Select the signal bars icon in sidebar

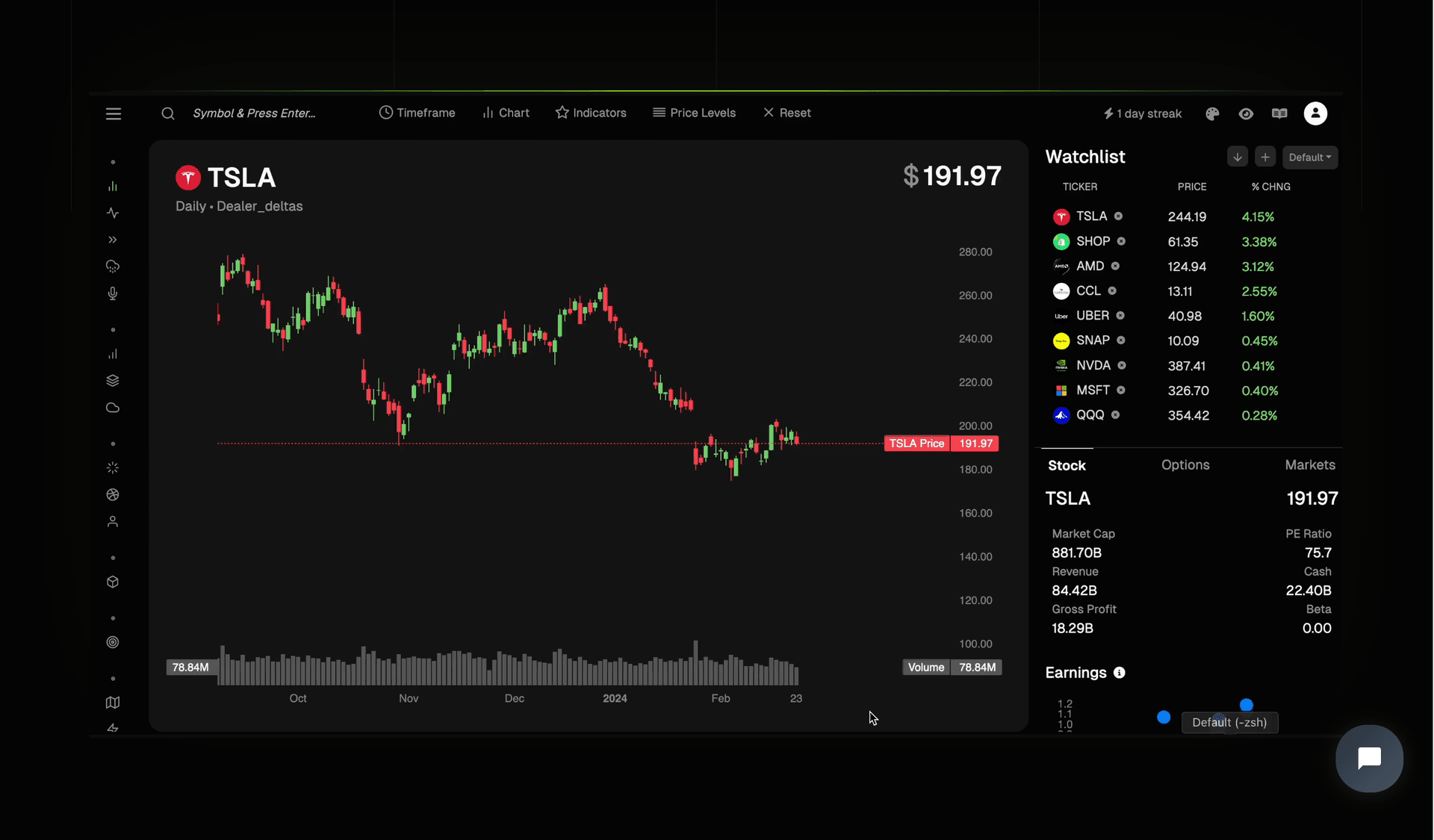click(x=113, y=354)
